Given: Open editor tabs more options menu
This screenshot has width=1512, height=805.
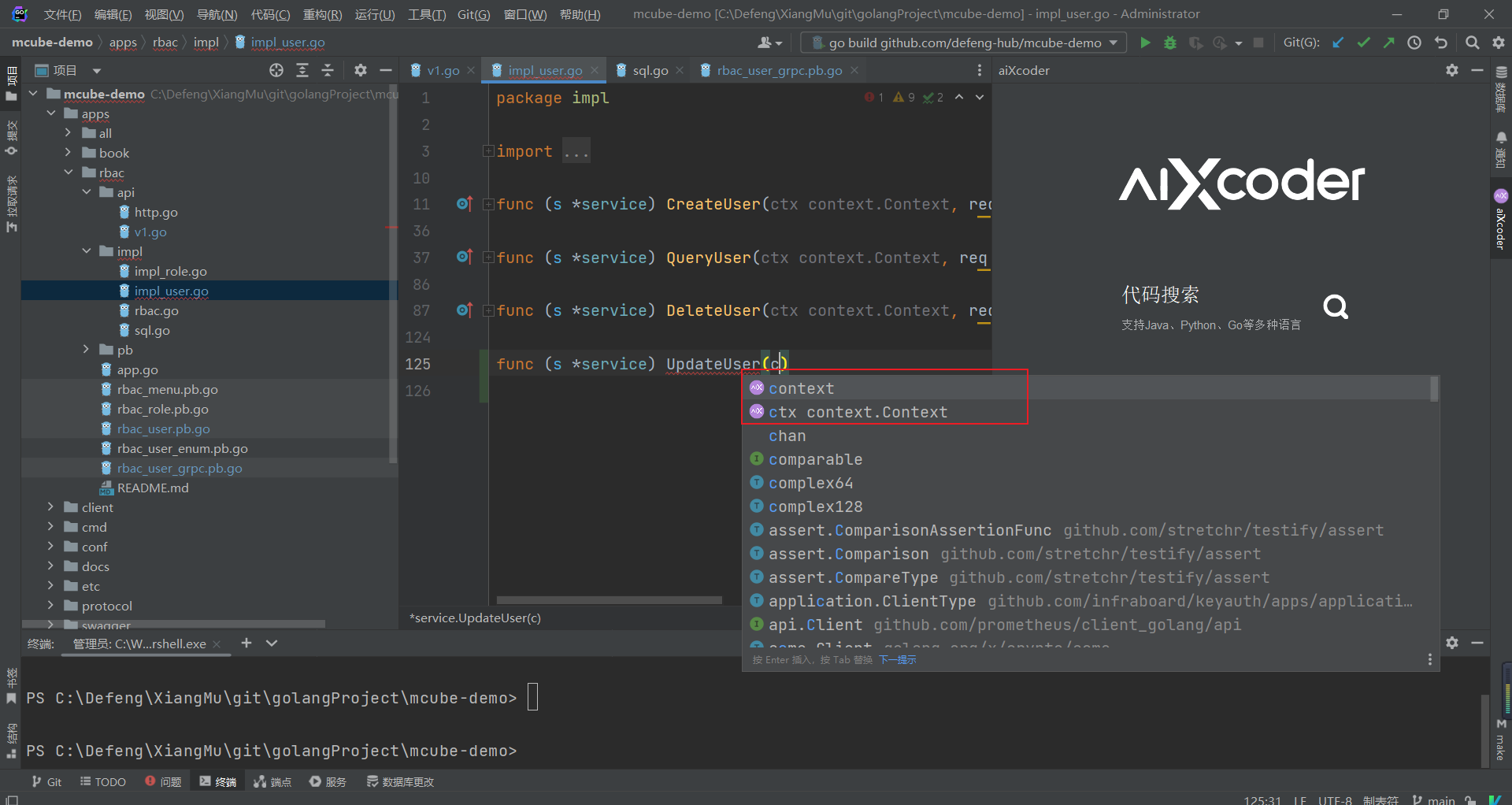Looking at the screenshot, I should point(980,70).
